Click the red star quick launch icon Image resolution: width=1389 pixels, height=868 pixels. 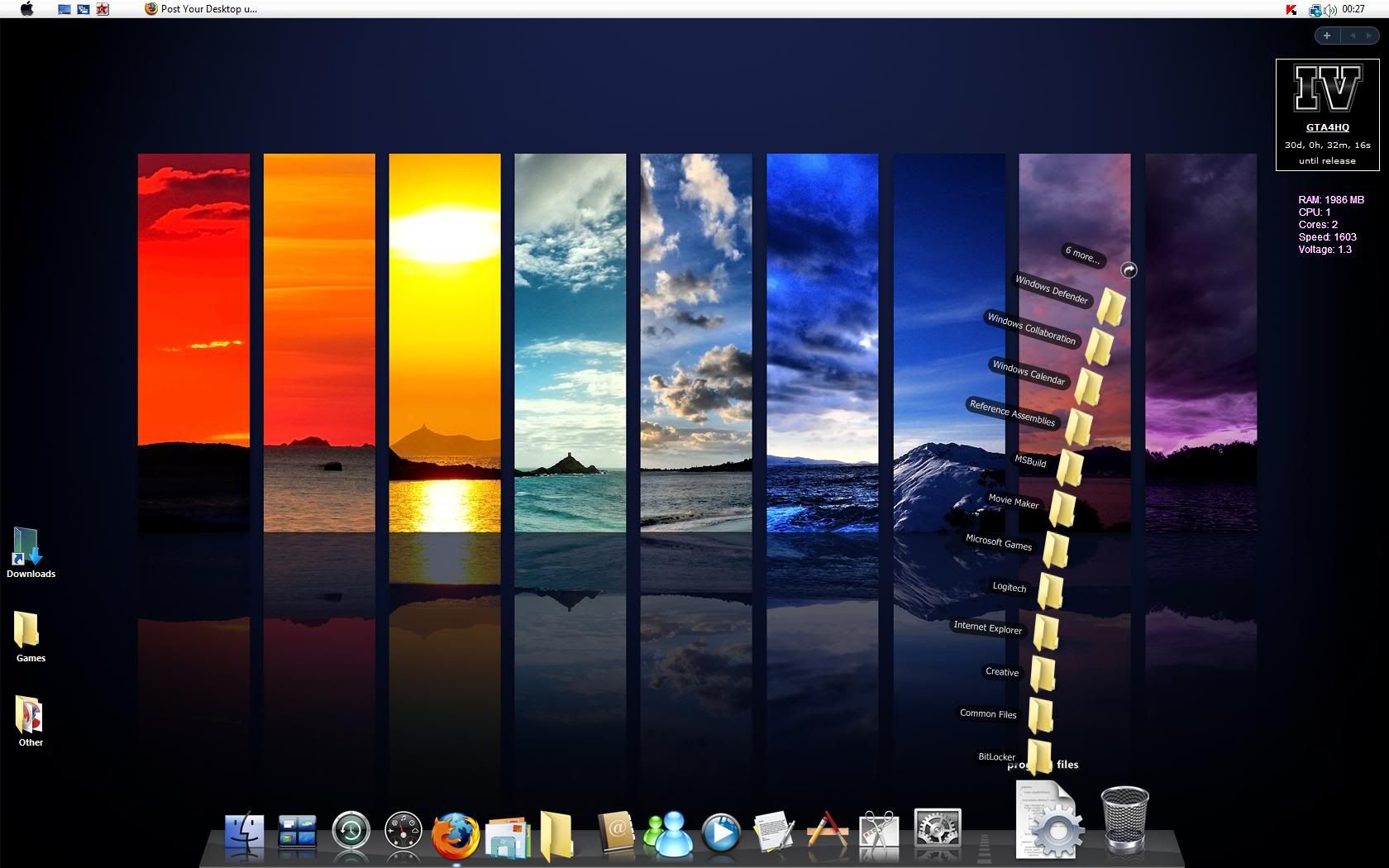coord(103,9)
